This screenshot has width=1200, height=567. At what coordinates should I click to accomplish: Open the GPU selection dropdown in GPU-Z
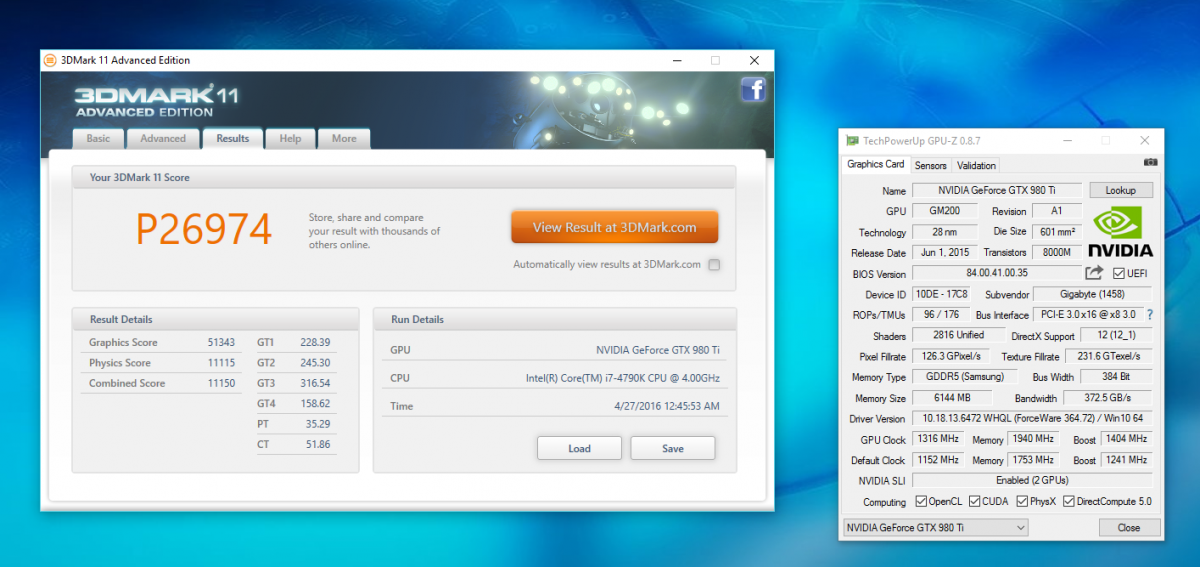(935, 527)
